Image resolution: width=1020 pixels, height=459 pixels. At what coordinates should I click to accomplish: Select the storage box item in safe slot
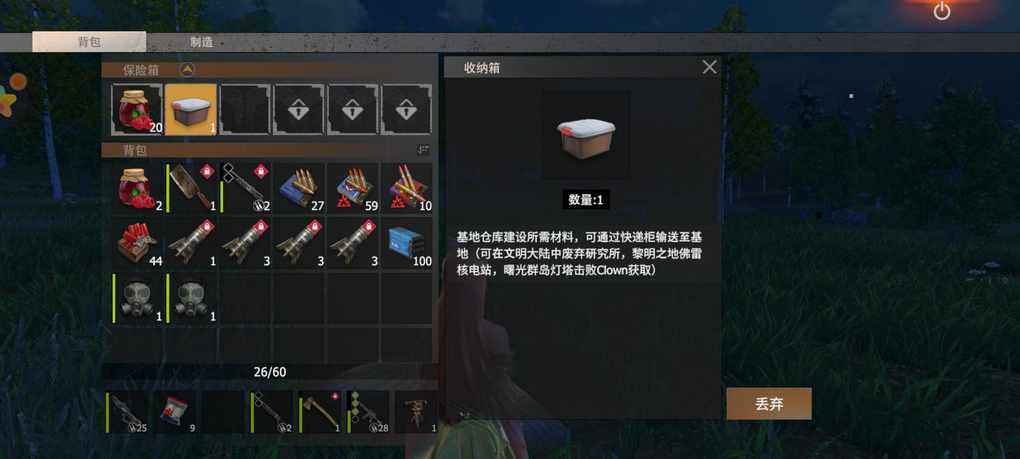click(191, 109)
